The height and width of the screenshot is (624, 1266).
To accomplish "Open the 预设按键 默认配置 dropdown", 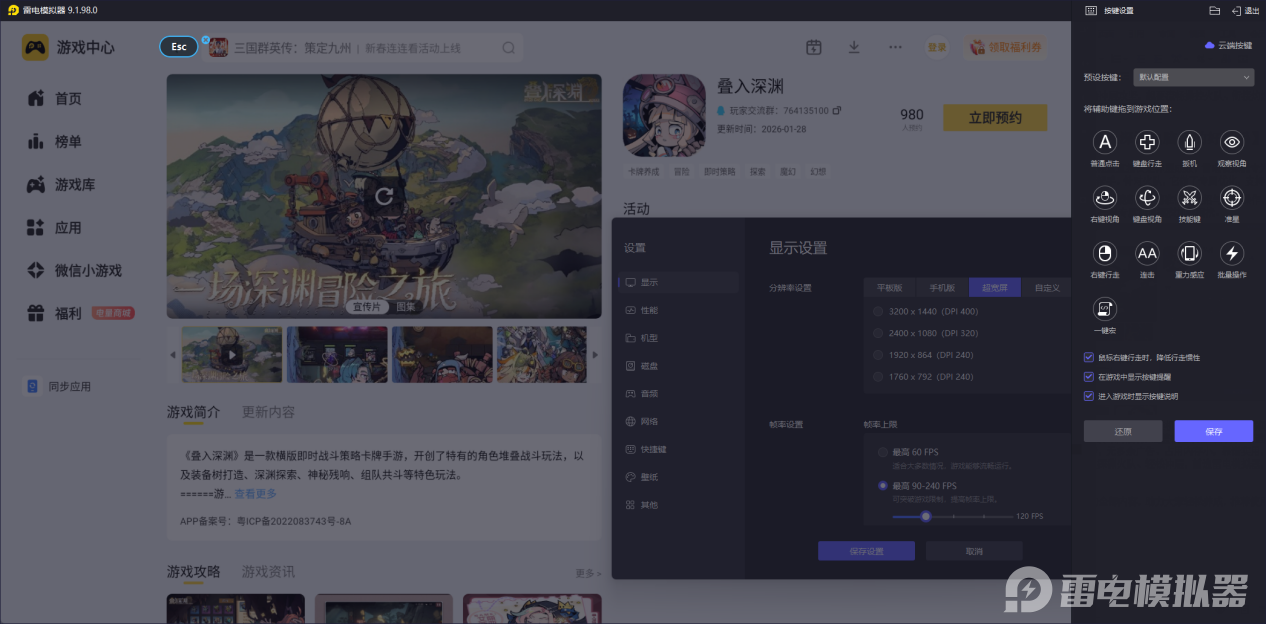I will [x=1194, y=77].
